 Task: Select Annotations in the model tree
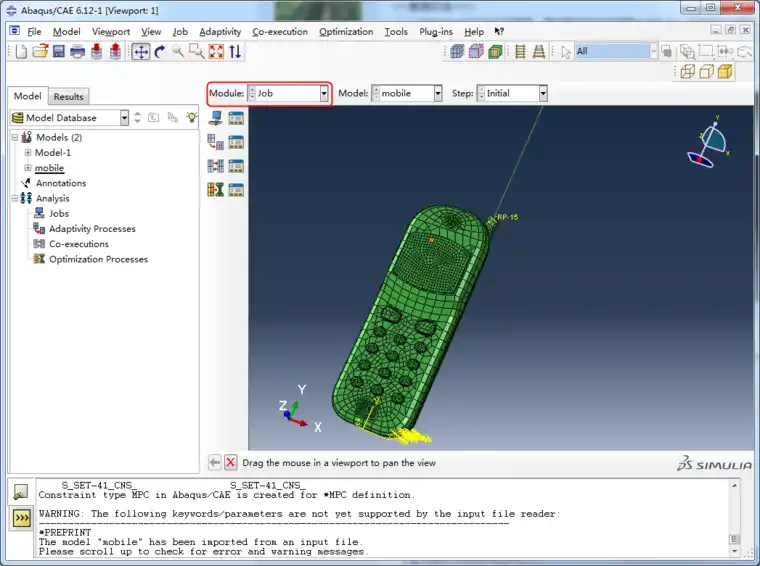pyautogui.click(x=61, y=183)
